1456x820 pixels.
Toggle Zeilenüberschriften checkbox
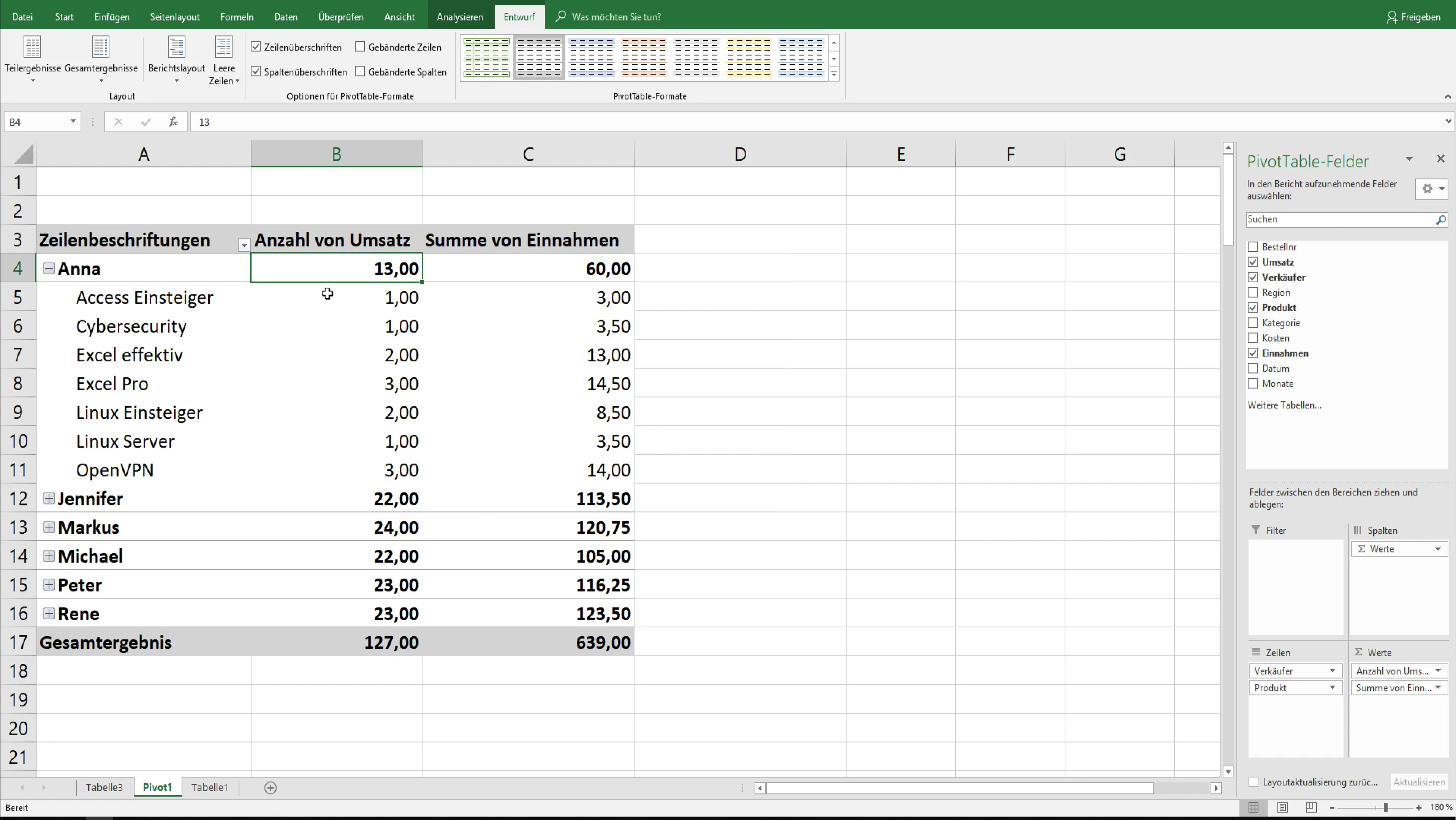point(256,47)
